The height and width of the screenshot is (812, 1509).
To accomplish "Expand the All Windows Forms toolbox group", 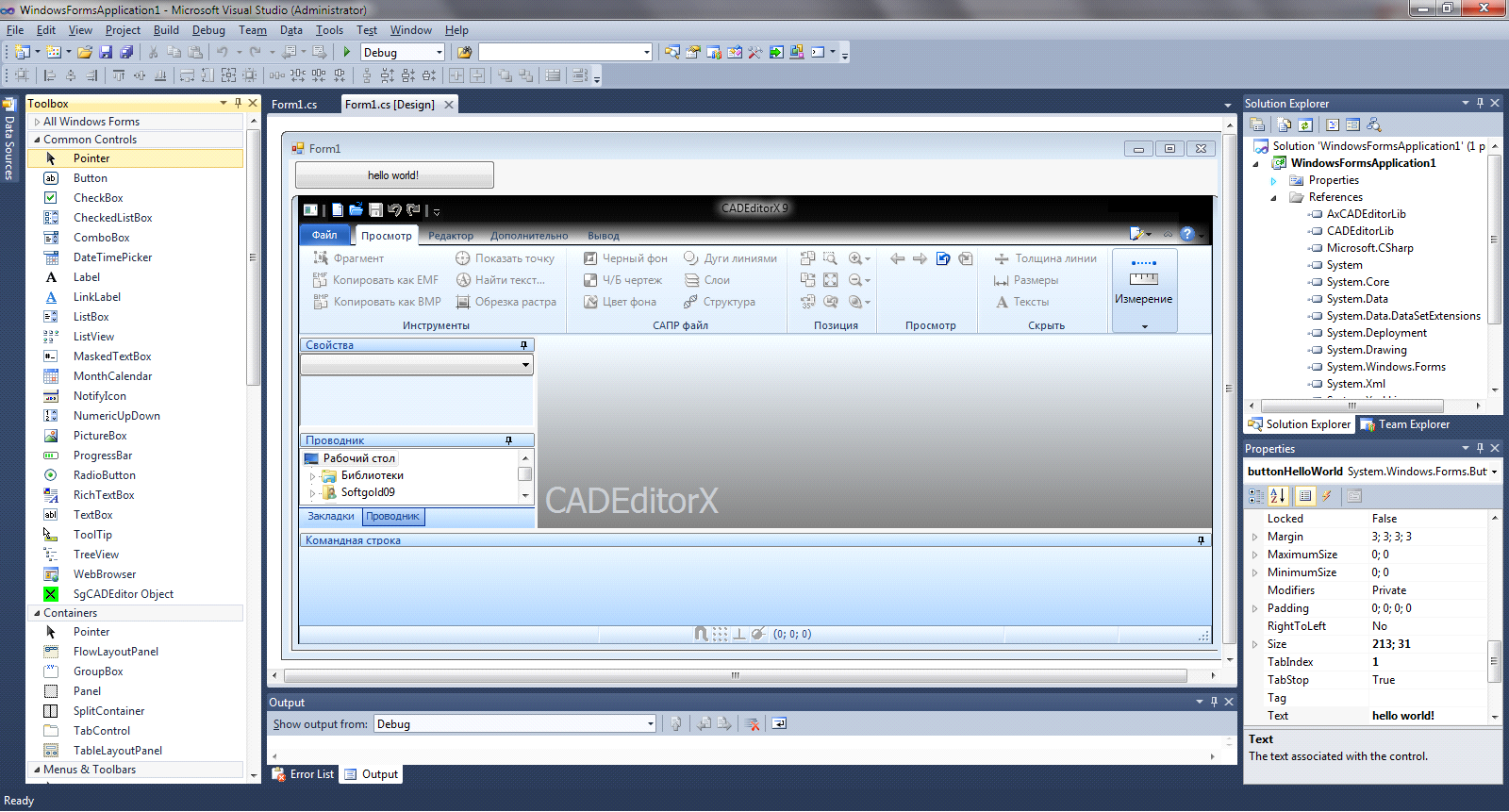I will (x=37, y=122).
